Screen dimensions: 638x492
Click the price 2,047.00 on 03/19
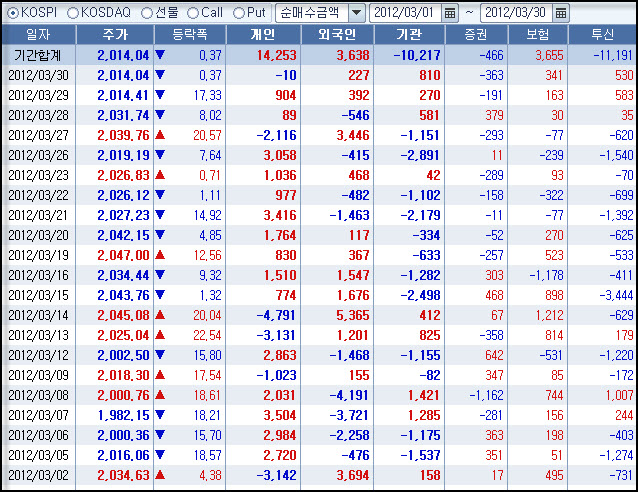pos(123,255)
